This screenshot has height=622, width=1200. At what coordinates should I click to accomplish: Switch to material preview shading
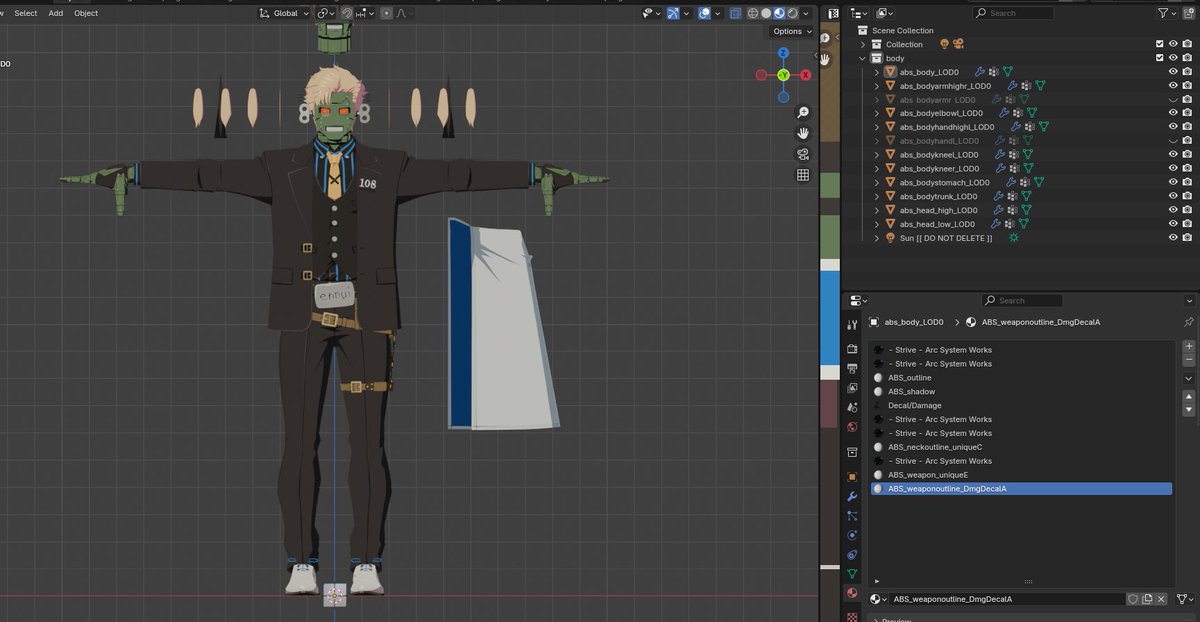pyautogui.click(x=779, y=13)
